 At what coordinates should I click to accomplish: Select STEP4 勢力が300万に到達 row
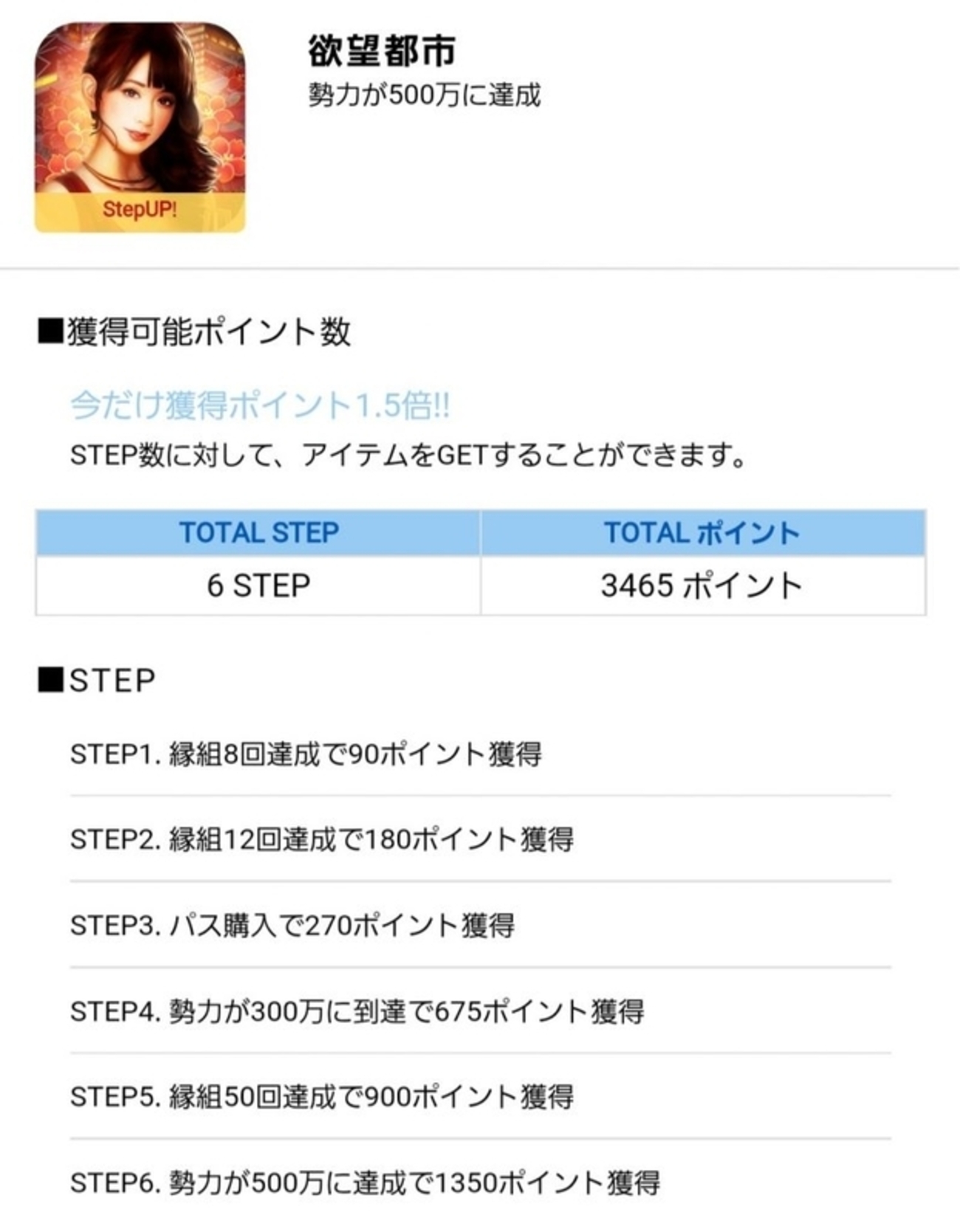point(481,1011)
